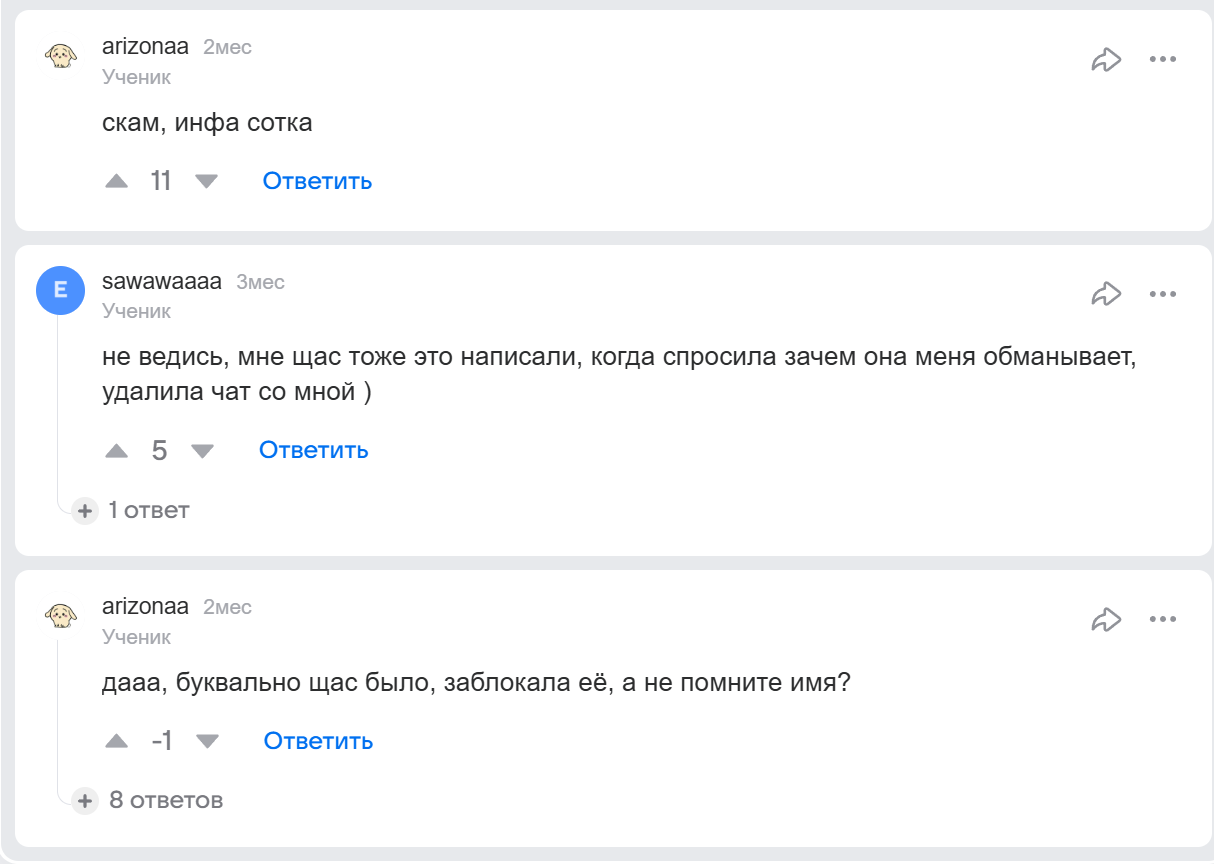Downvote sawawaaaa's comment

(x=204, y=450)
